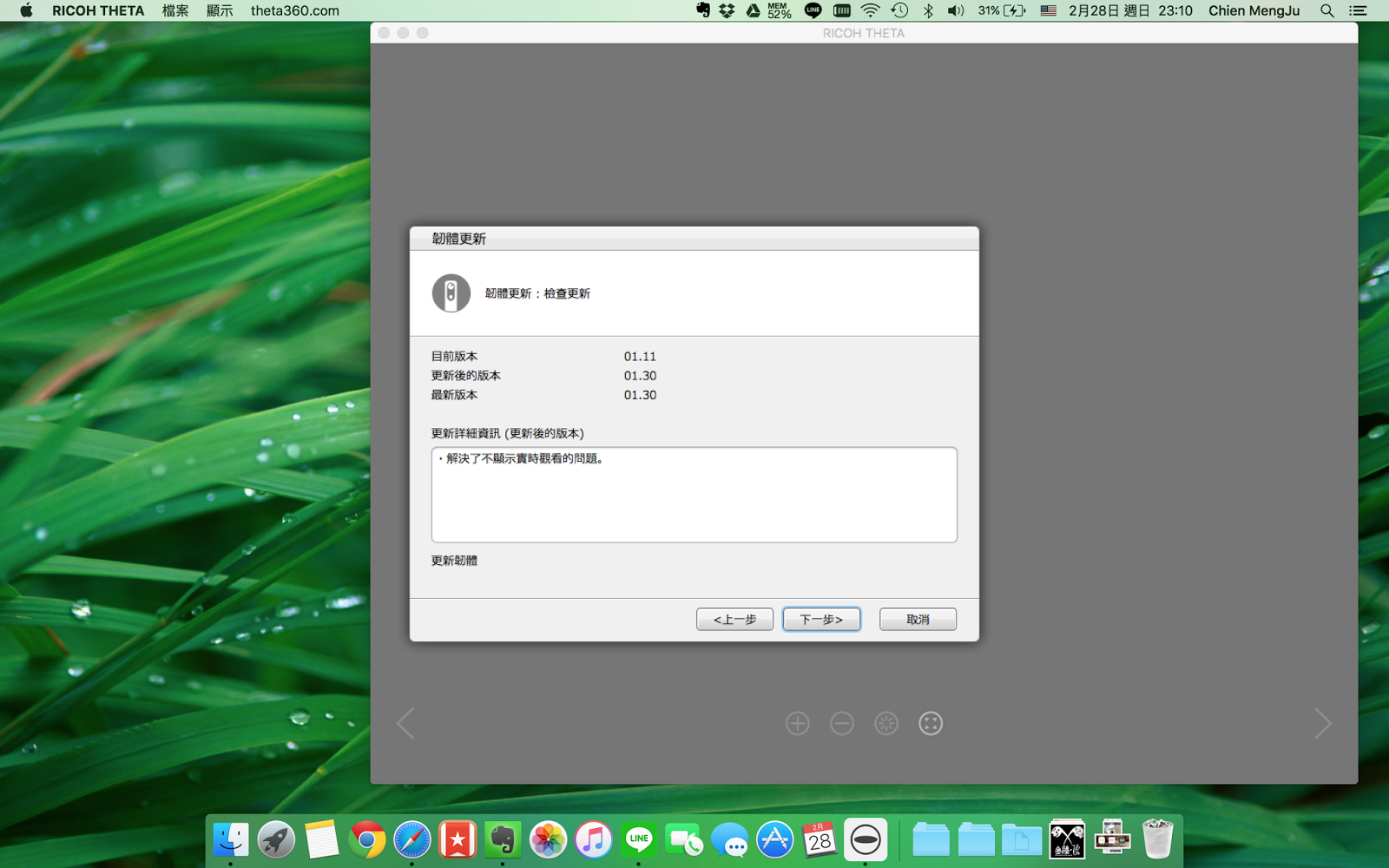Open Messages from the Dock

coord(729,839)
